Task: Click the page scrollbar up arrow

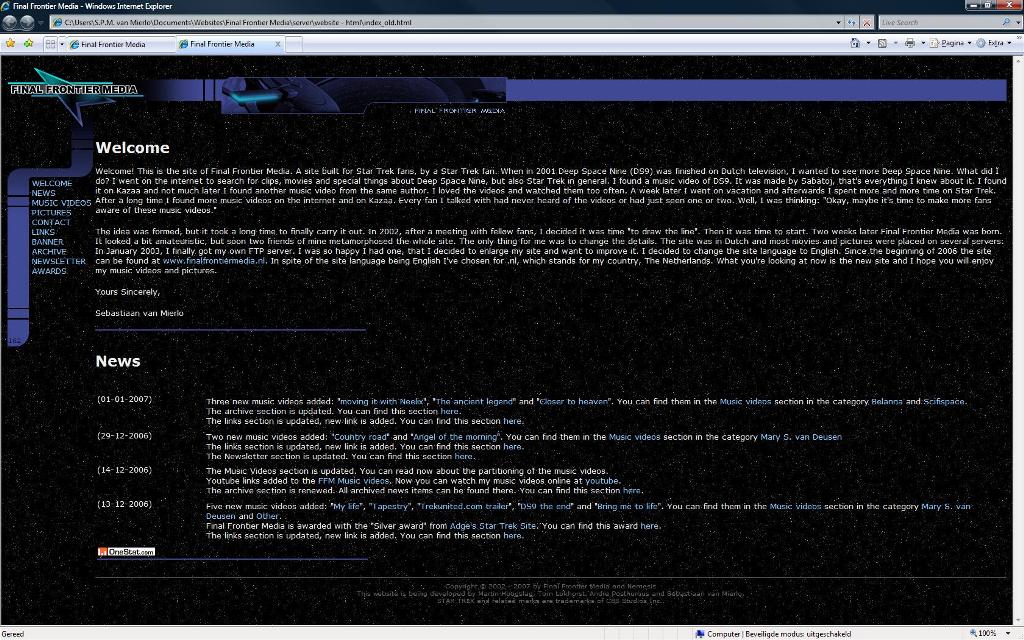Action: click(x=1018, y=61)
